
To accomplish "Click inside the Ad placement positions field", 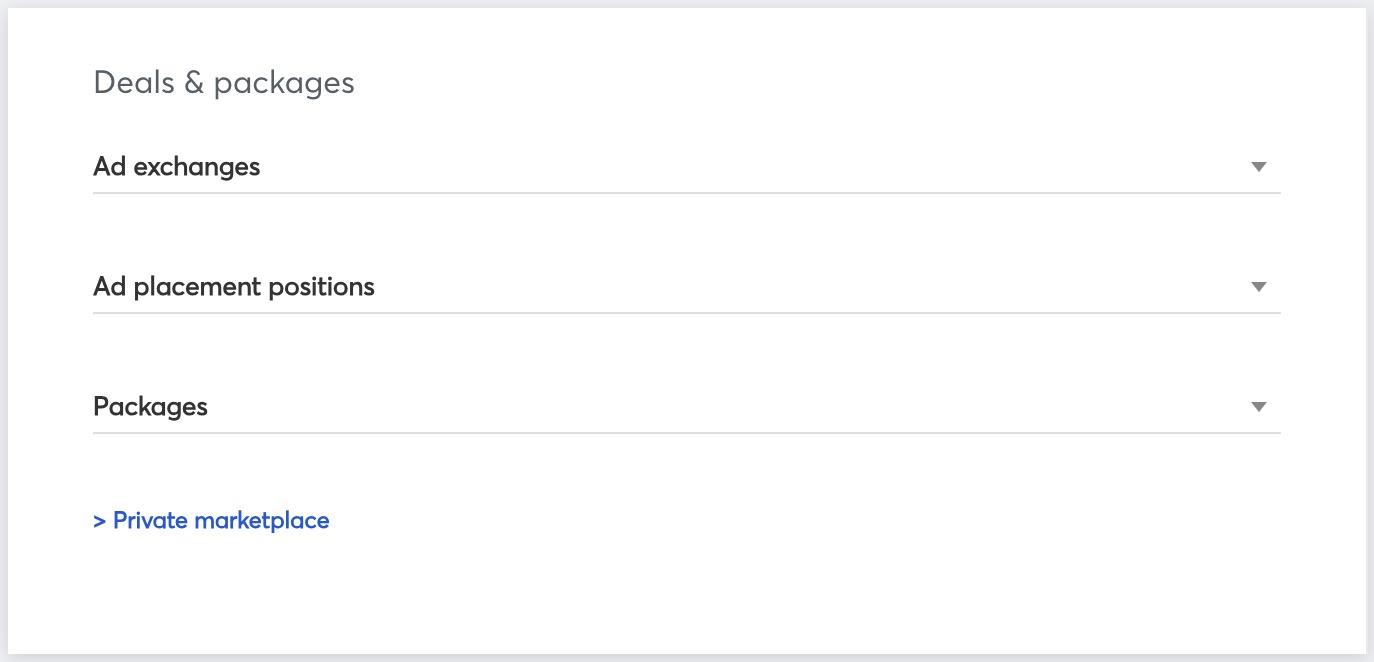I will (686, 287).
